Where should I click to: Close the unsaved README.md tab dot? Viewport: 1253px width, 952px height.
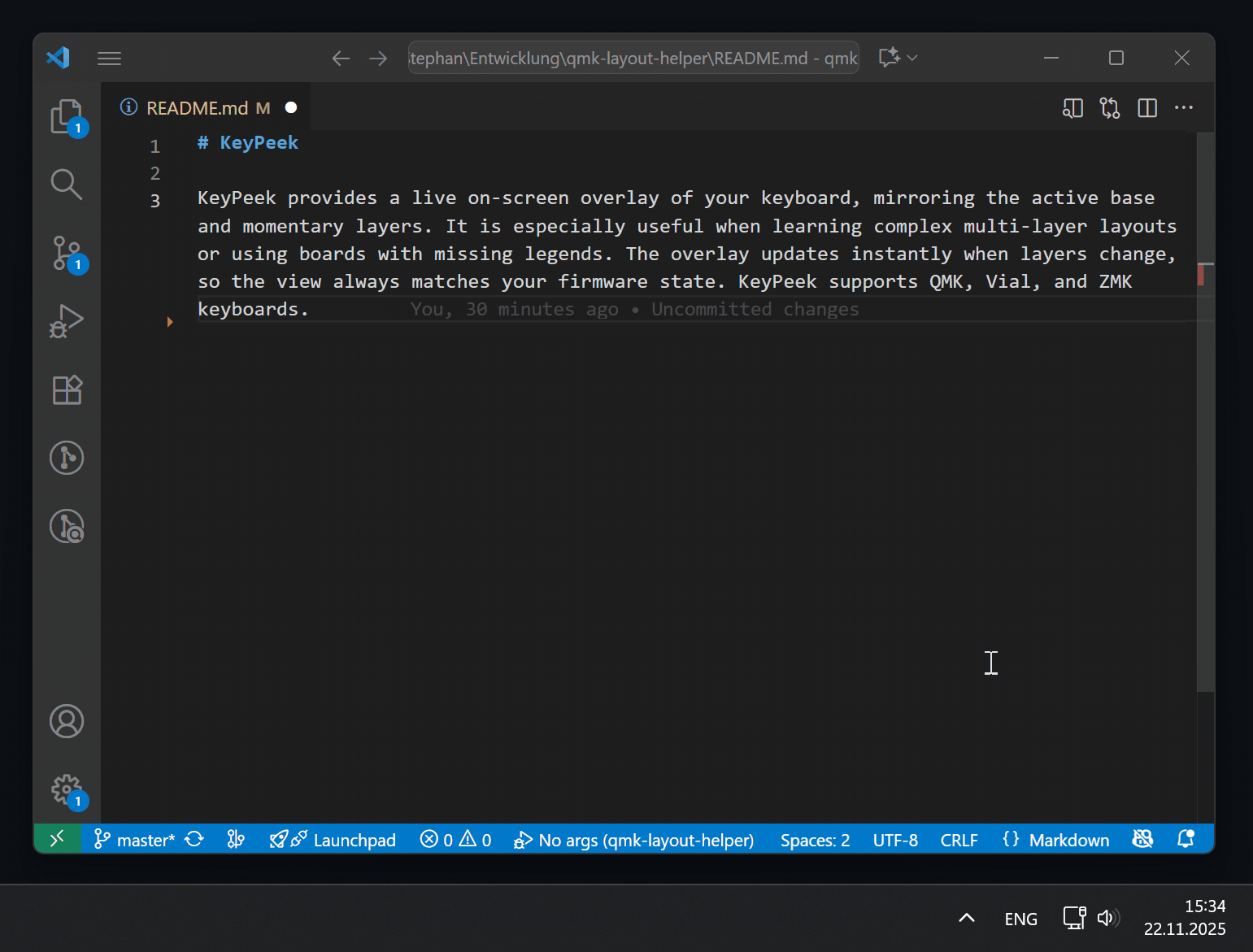tap(291, 107)
